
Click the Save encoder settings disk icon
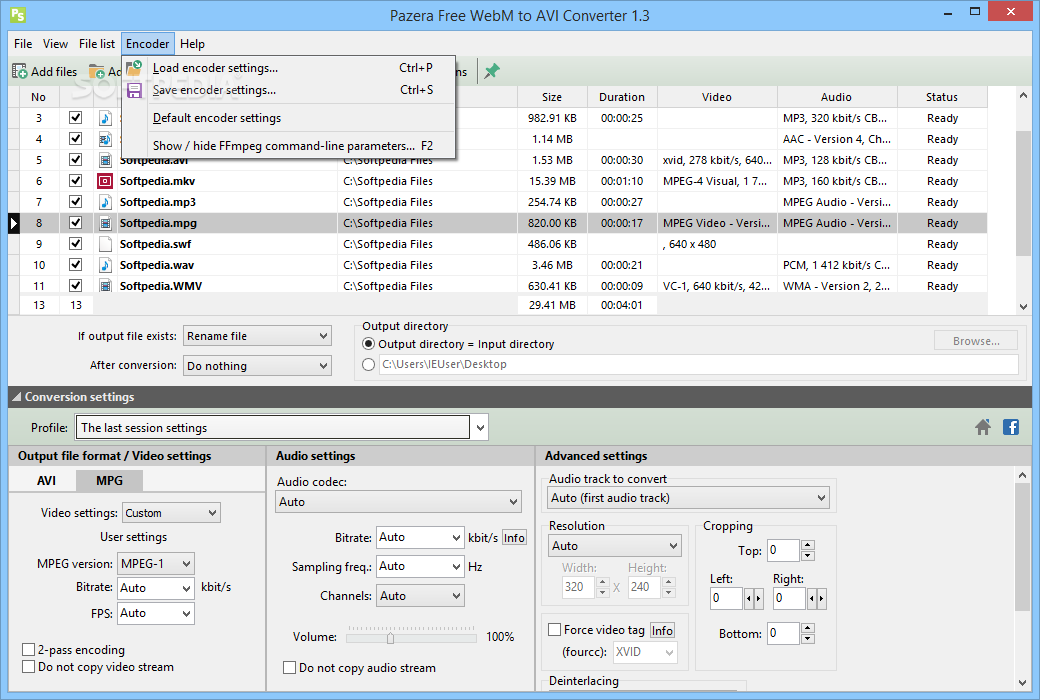pyautogui.click(x=135, y=90)
